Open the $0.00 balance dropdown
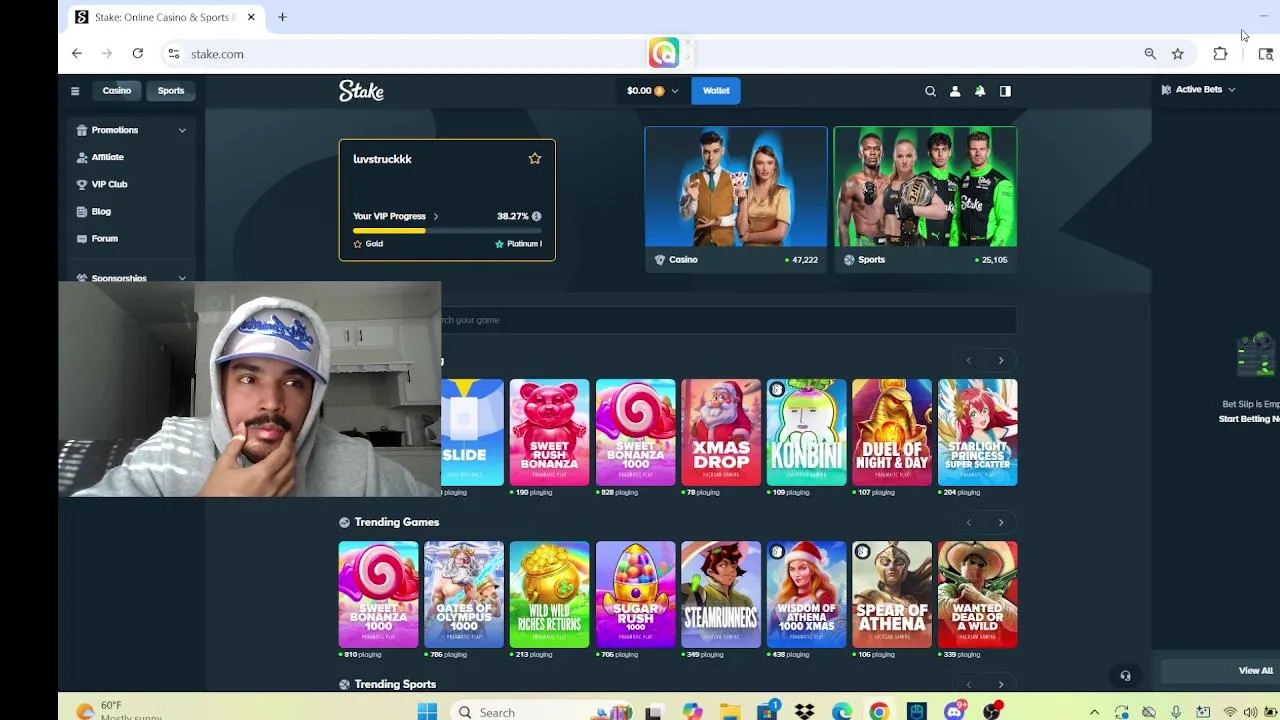This screenshot has height=720, width=1280. (652, 91)
